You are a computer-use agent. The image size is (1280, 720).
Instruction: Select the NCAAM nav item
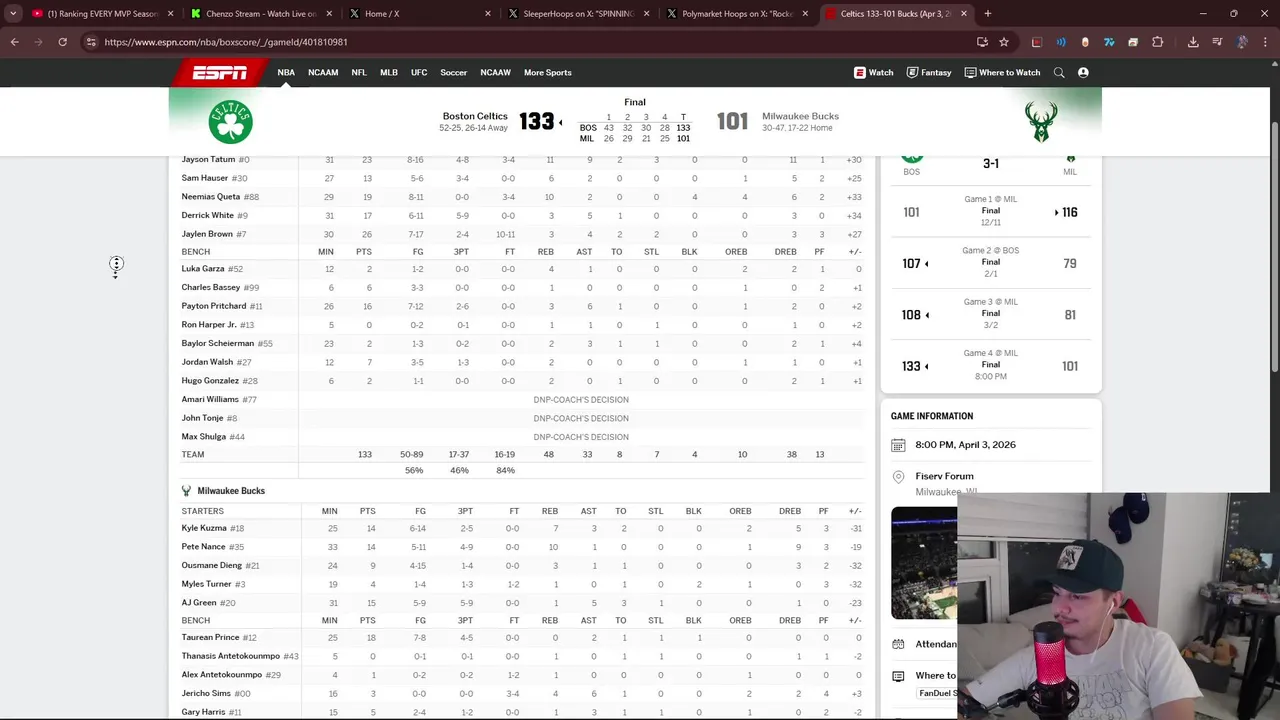coord(323,72)
